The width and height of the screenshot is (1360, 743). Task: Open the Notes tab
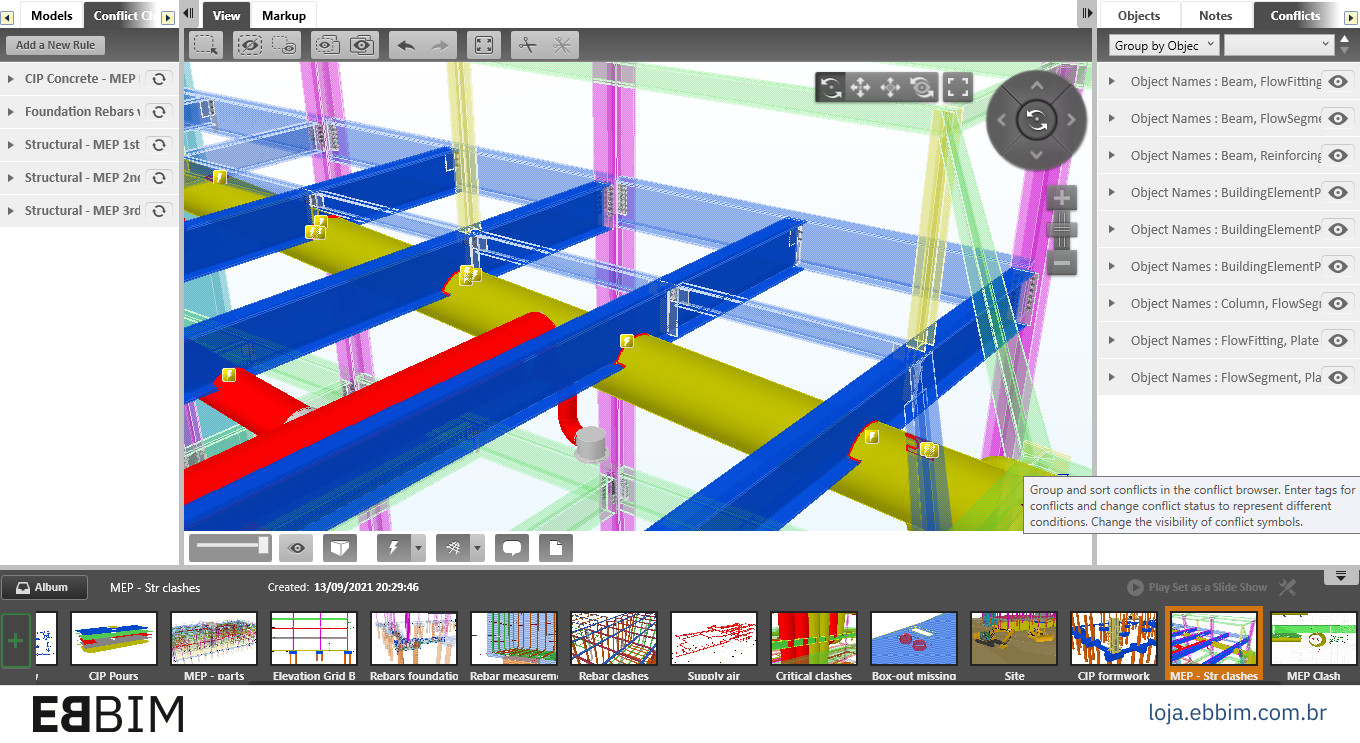1216,15
